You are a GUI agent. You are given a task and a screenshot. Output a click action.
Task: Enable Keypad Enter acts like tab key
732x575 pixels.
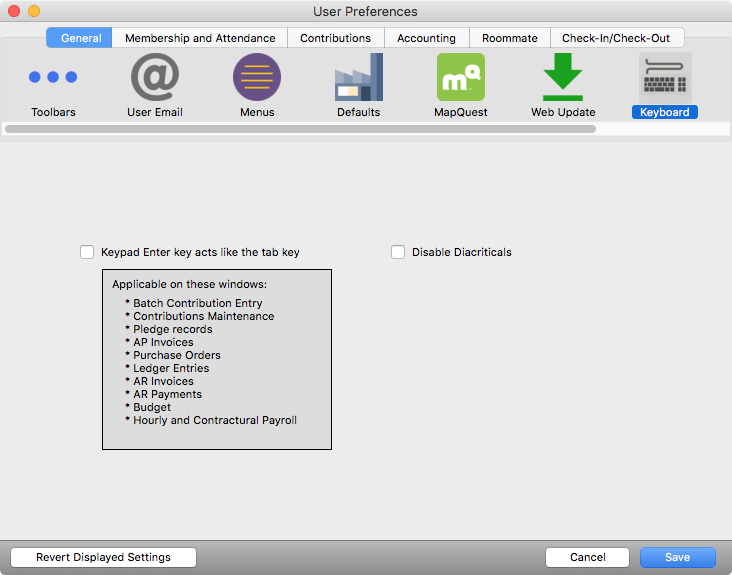coord(87,252)
